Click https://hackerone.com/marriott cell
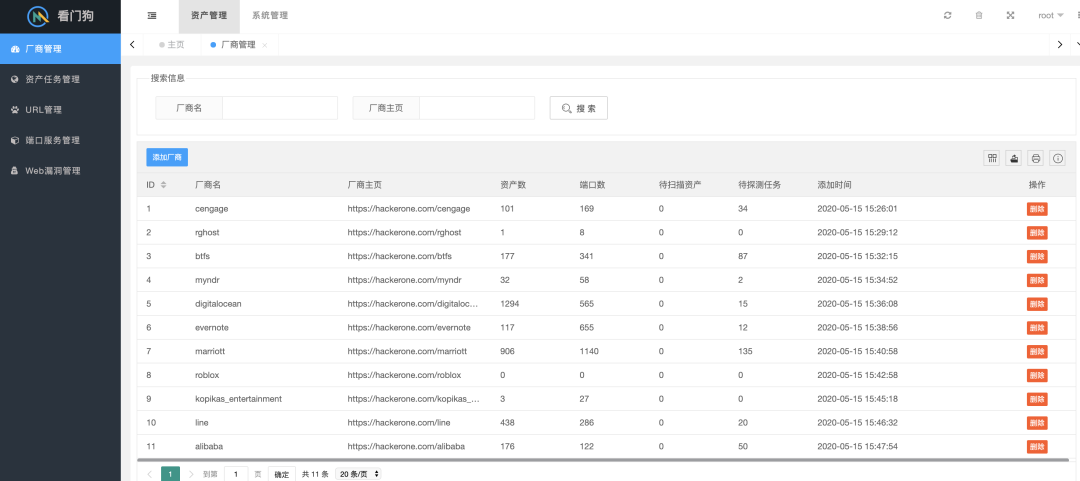This screenshot has width=1080, height=481. coord(407,351)
